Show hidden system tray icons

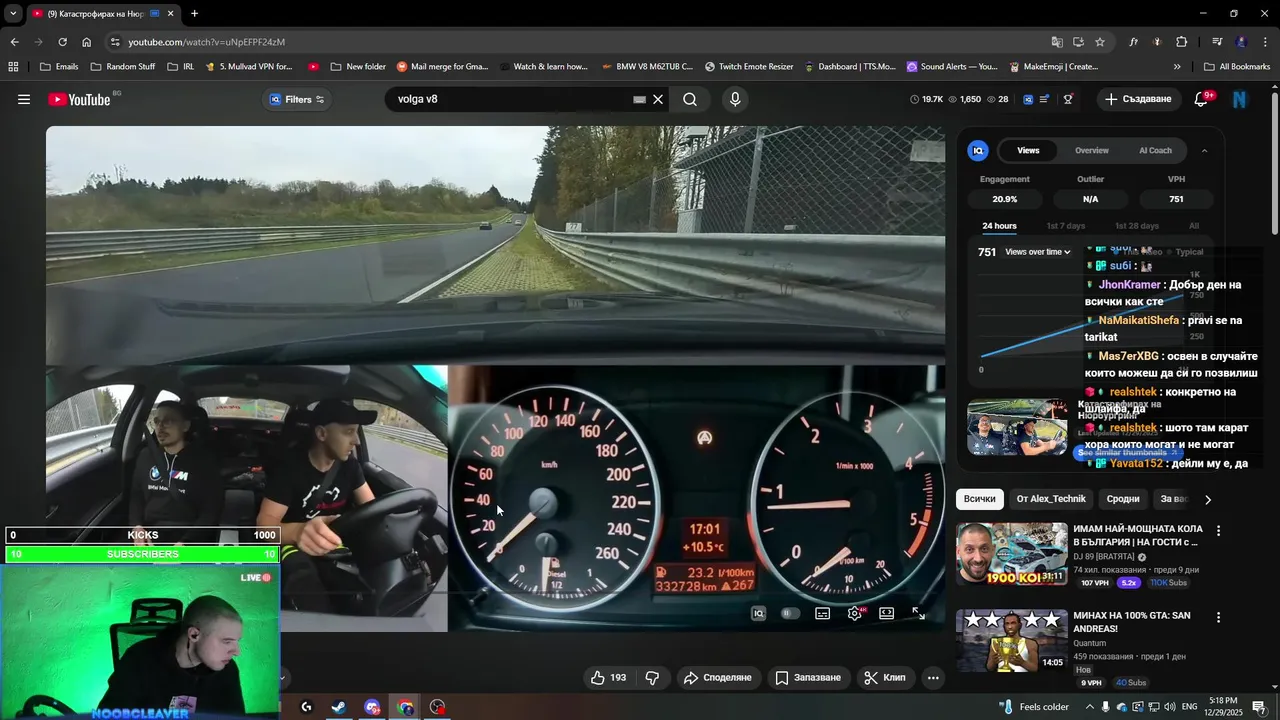pos(1090,707)
